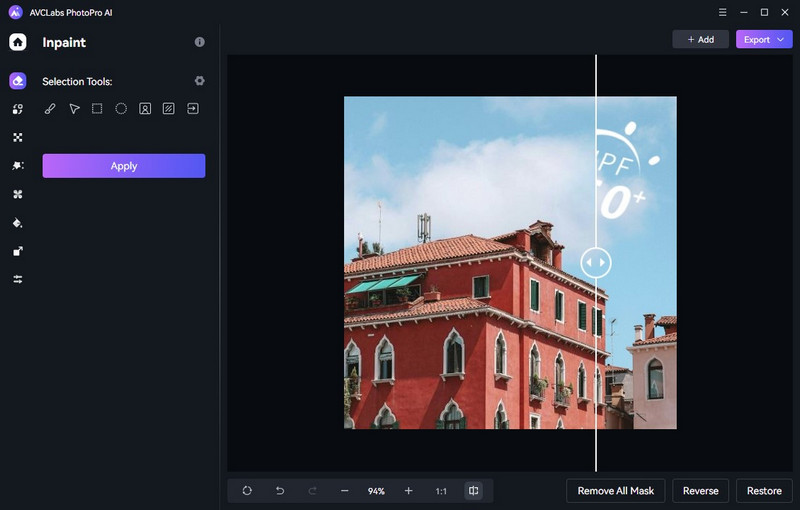Zoom out with the minus button
The height and width of the screenshot is (510, 800).
coord(344,491)
